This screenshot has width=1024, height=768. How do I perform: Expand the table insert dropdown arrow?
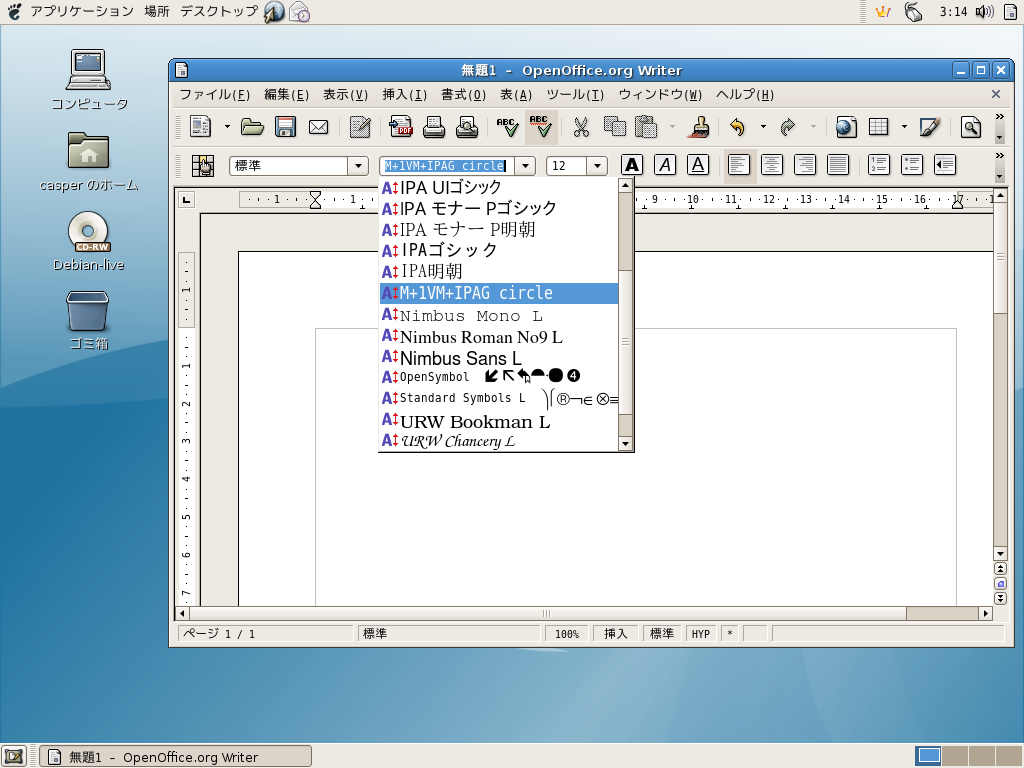pos(904,127)
